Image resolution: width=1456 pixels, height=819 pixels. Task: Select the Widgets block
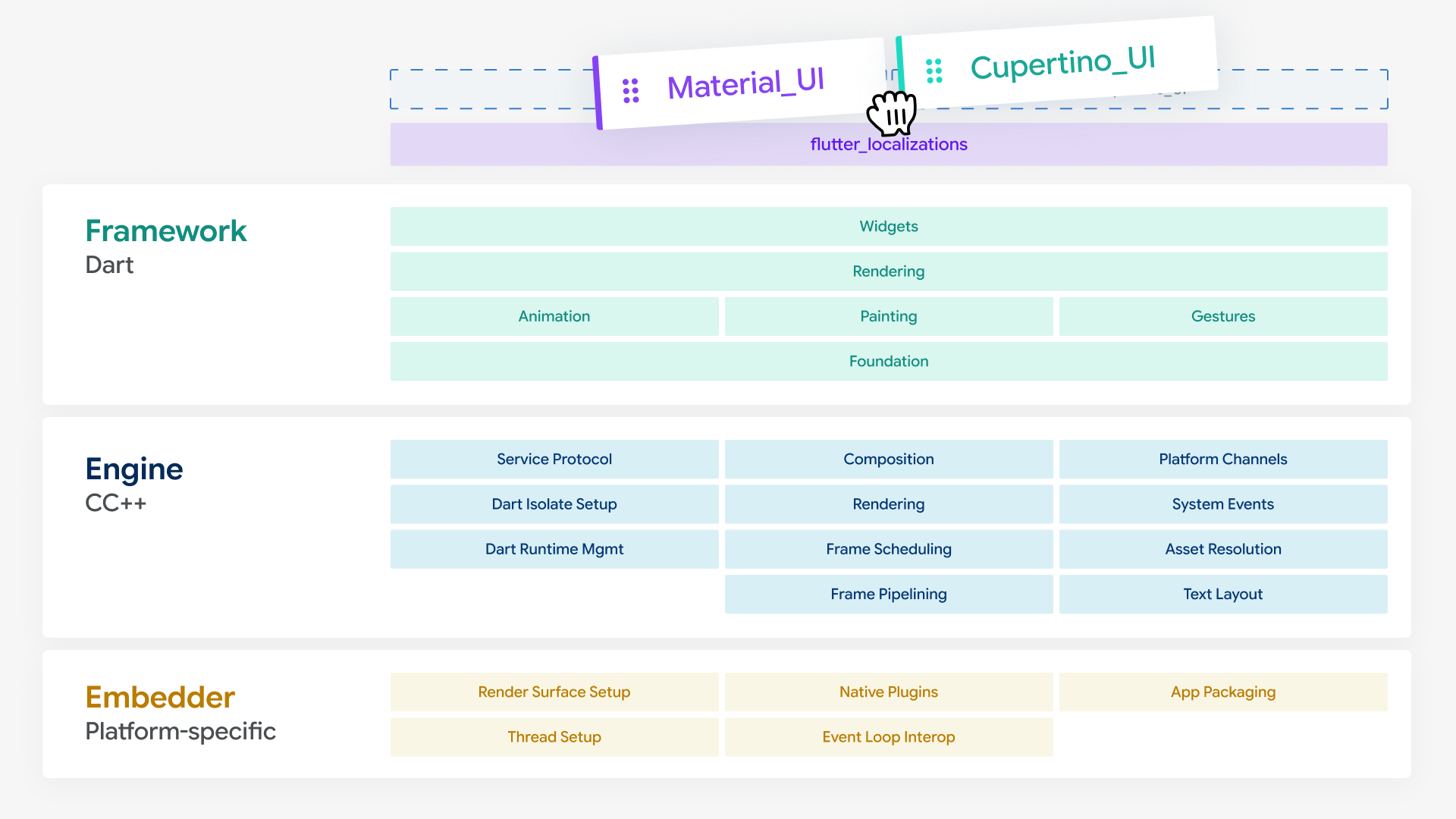(x=889, y=226)
